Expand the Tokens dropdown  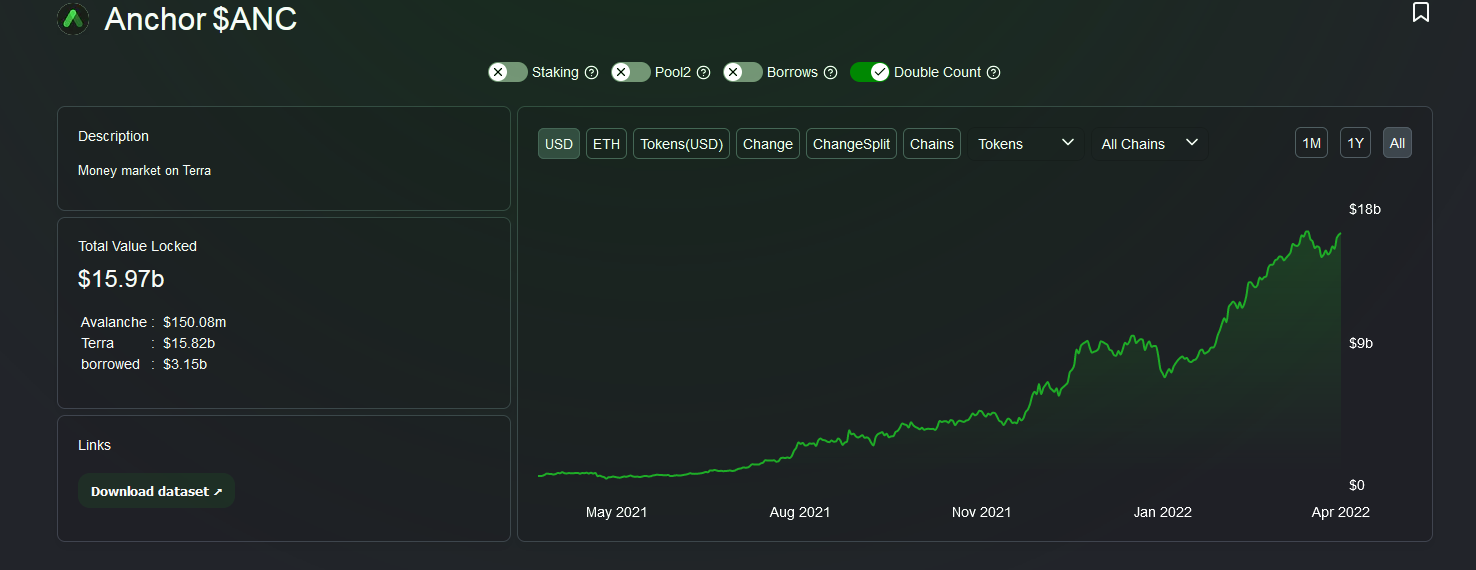(1026, 144)
